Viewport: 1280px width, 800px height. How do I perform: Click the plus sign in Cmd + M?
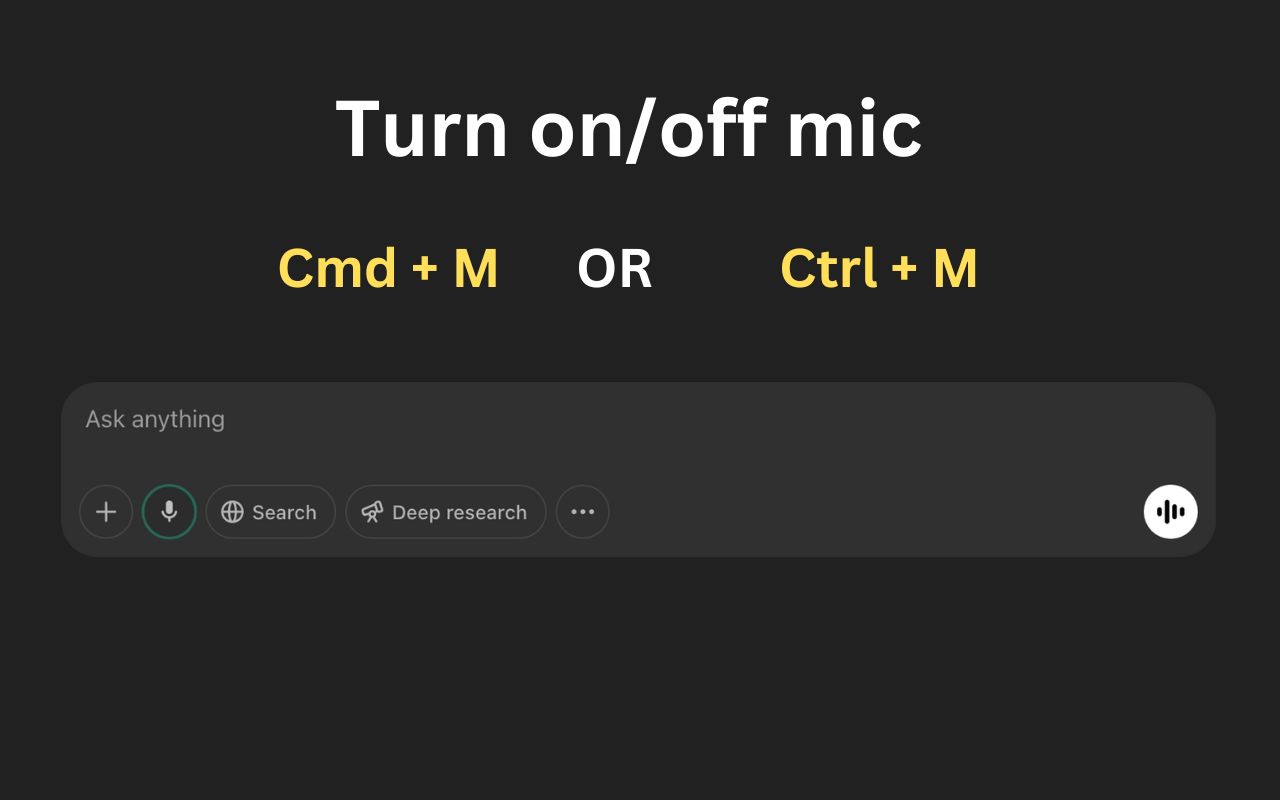tap(424, 270)
